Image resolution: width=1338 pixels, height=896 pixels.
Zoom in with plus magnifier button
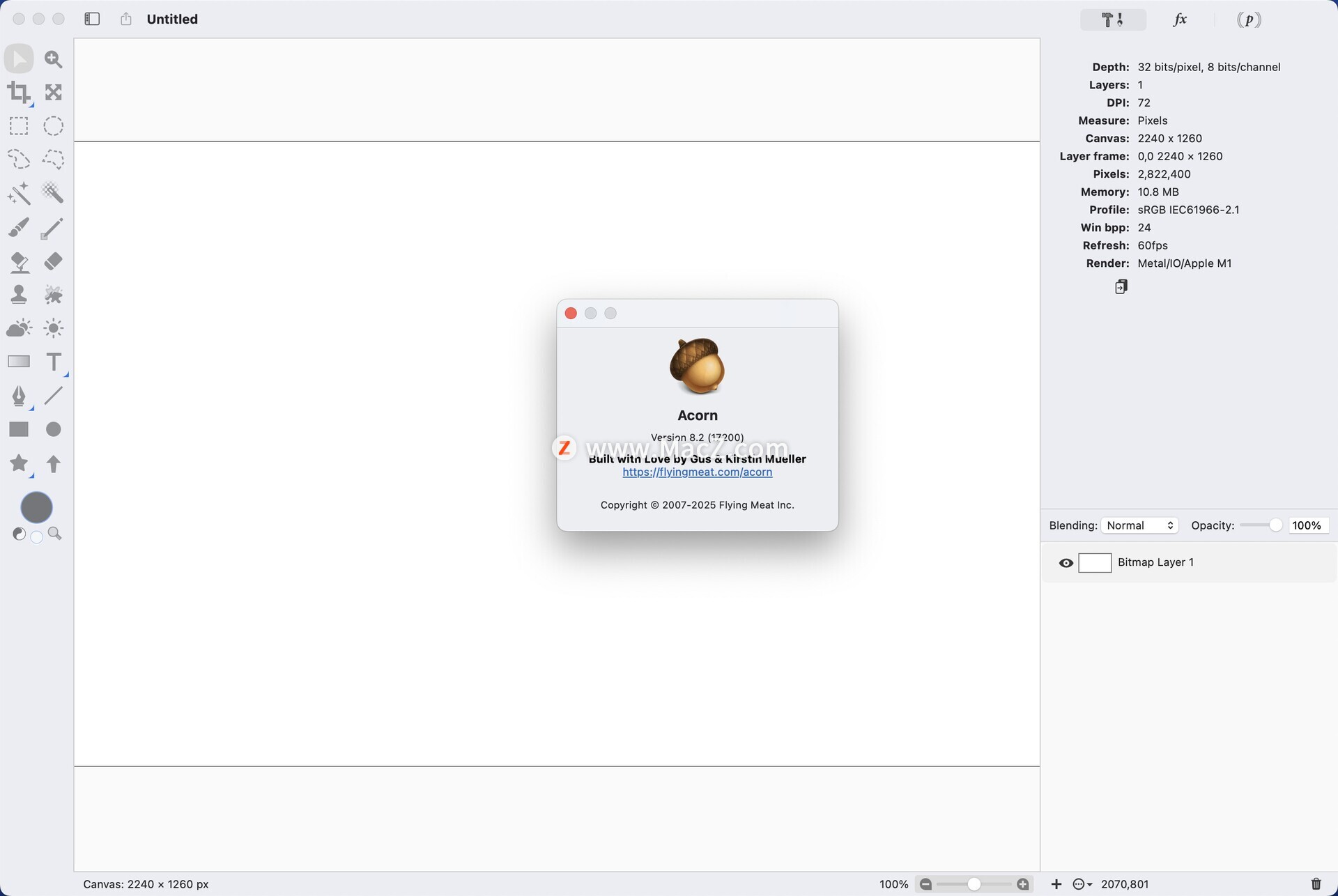point(1023,884)
